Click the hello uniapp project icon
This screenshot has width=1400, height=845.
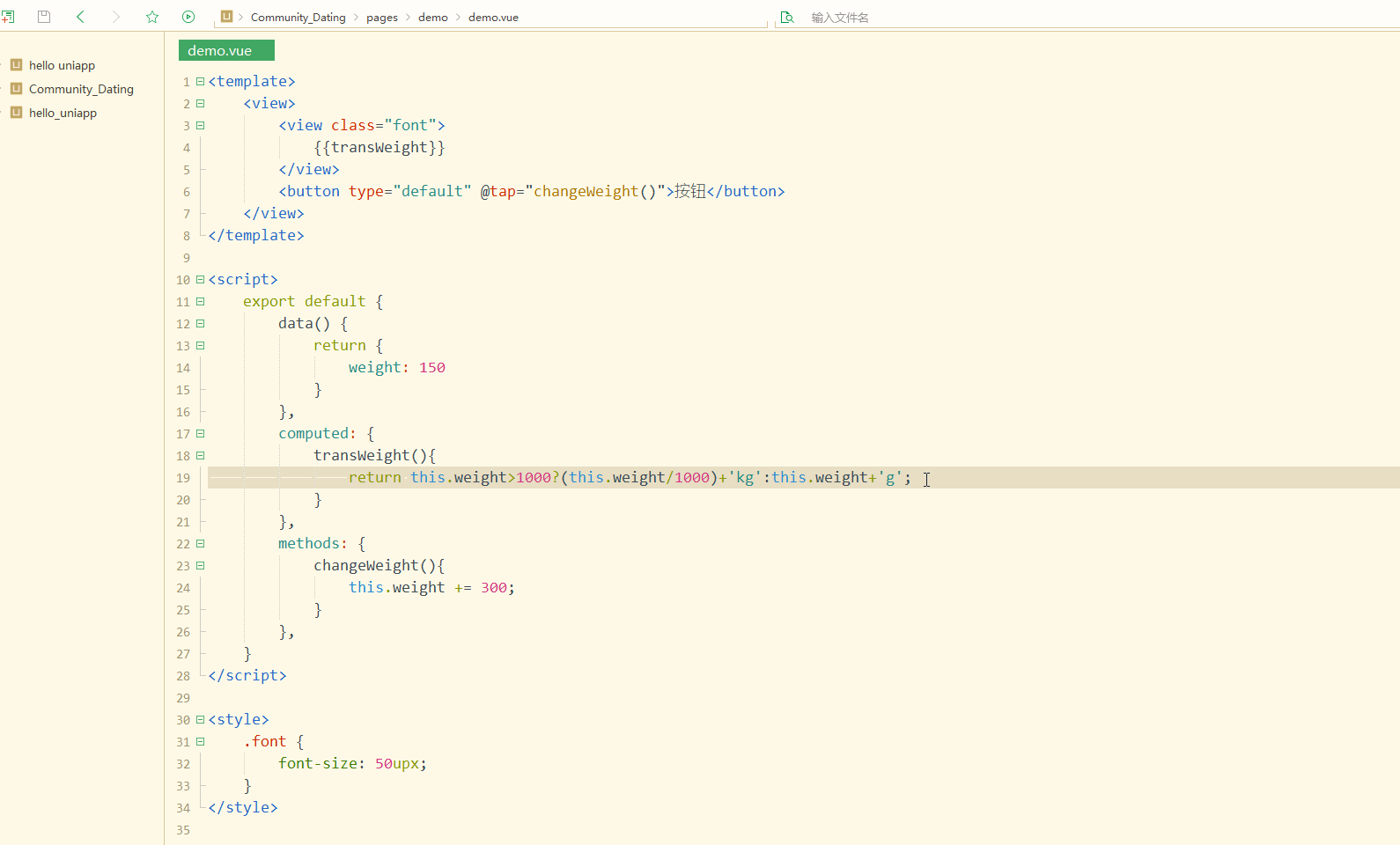[16, 64]
